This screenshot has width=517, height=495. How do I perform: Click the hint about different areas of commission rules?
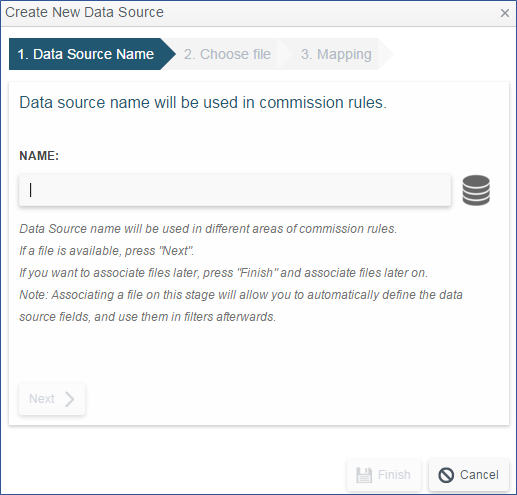point(208,229)
